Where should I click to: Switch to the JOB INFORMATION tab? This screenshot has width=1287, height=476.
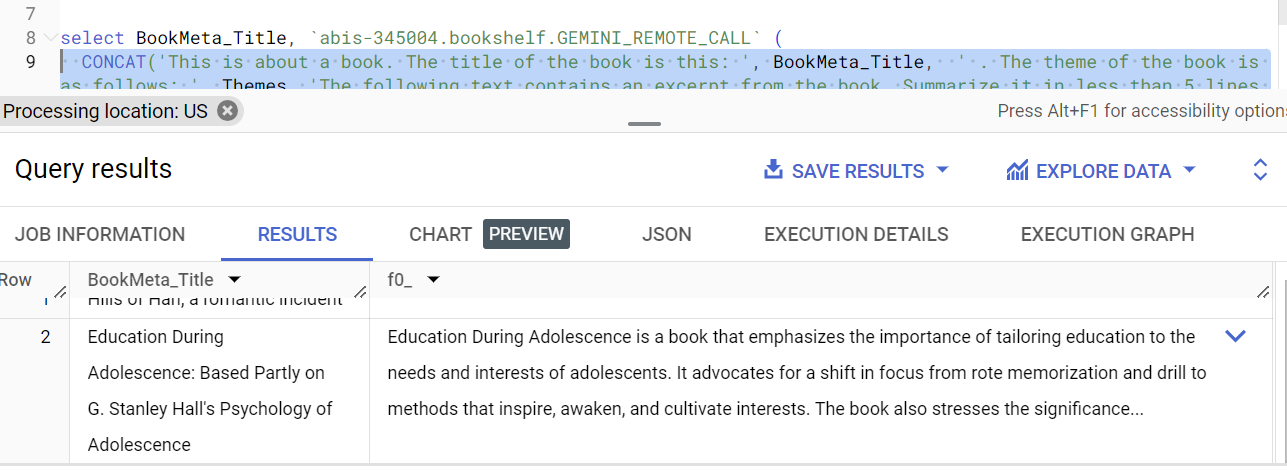(100, 234)
